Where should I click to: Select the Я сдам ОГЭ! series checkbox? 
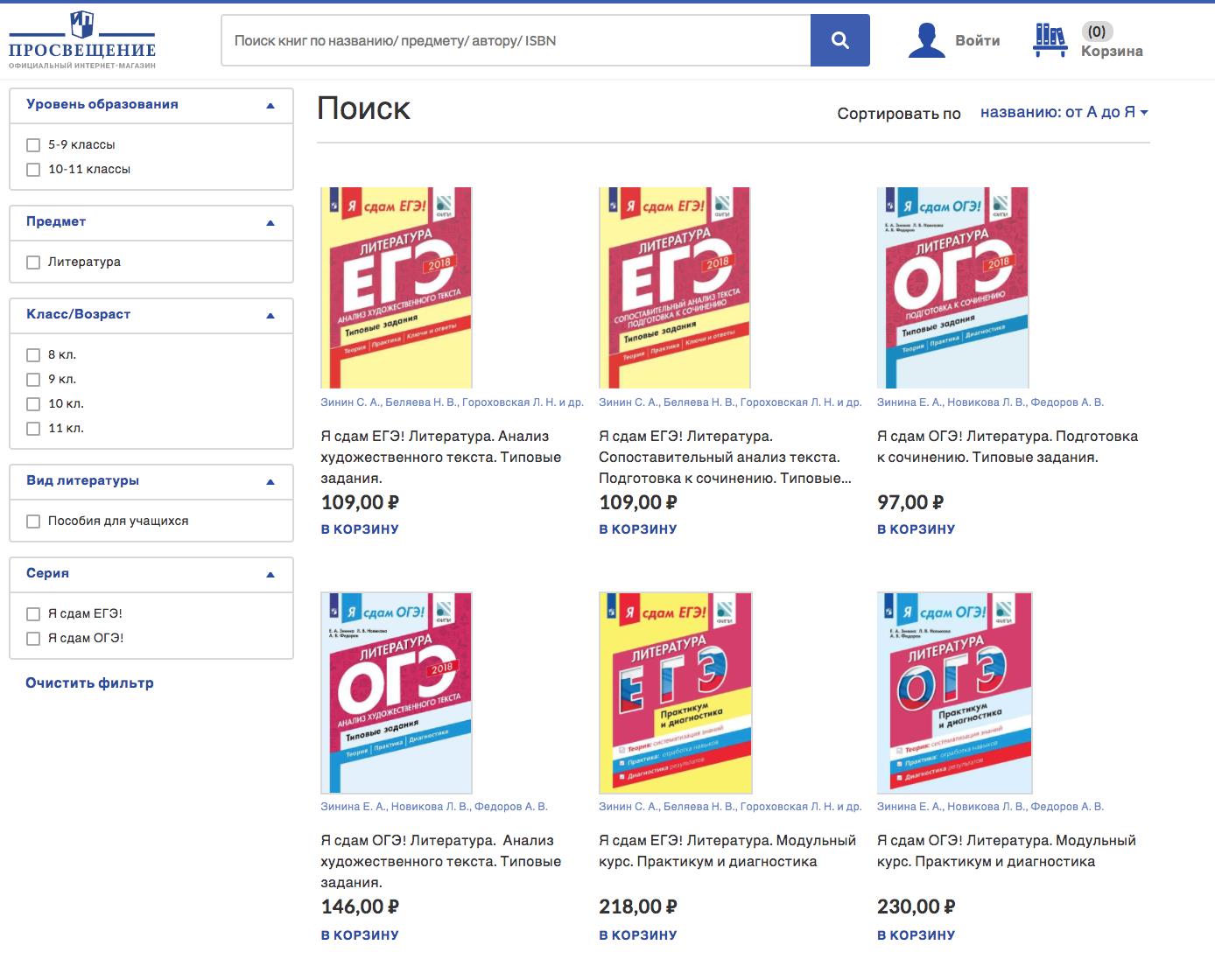point(33,639)
